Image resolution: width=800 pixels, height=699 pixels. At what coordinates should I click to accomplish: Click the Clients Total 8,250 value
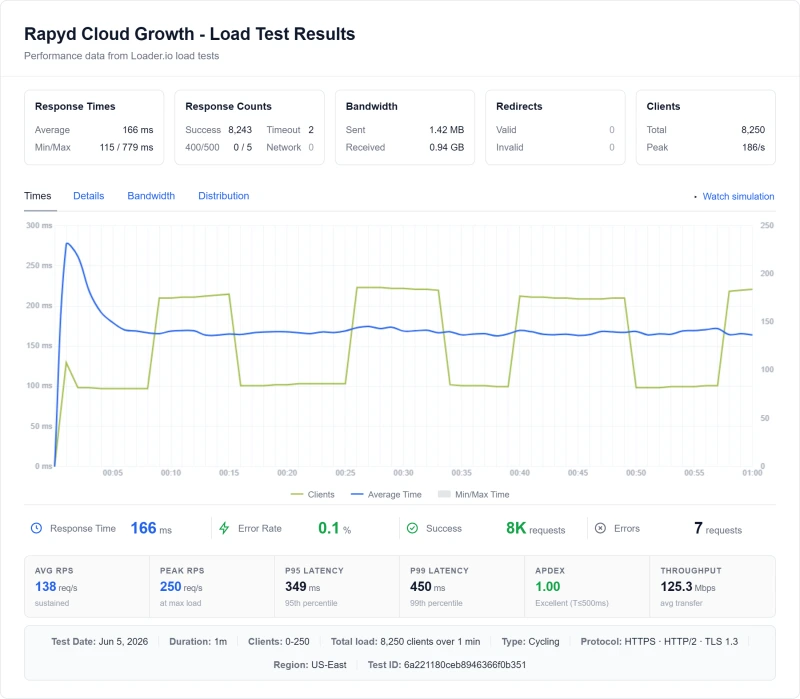point(753,130)
